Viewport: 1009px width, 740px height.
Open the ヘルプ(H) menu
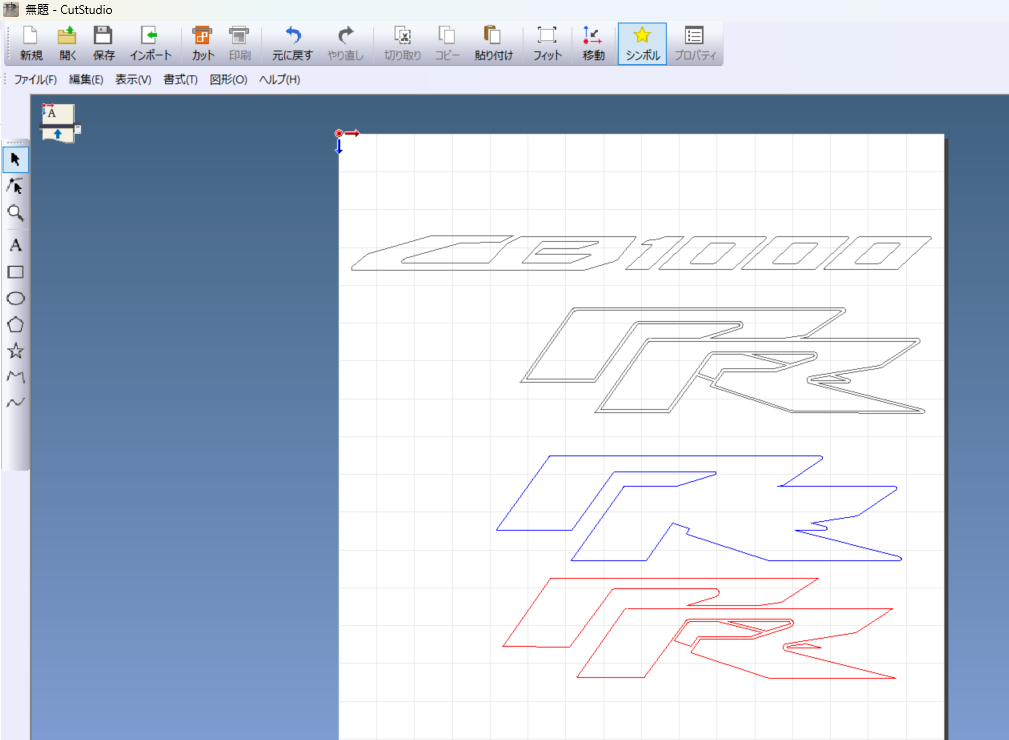click(279, 80)
